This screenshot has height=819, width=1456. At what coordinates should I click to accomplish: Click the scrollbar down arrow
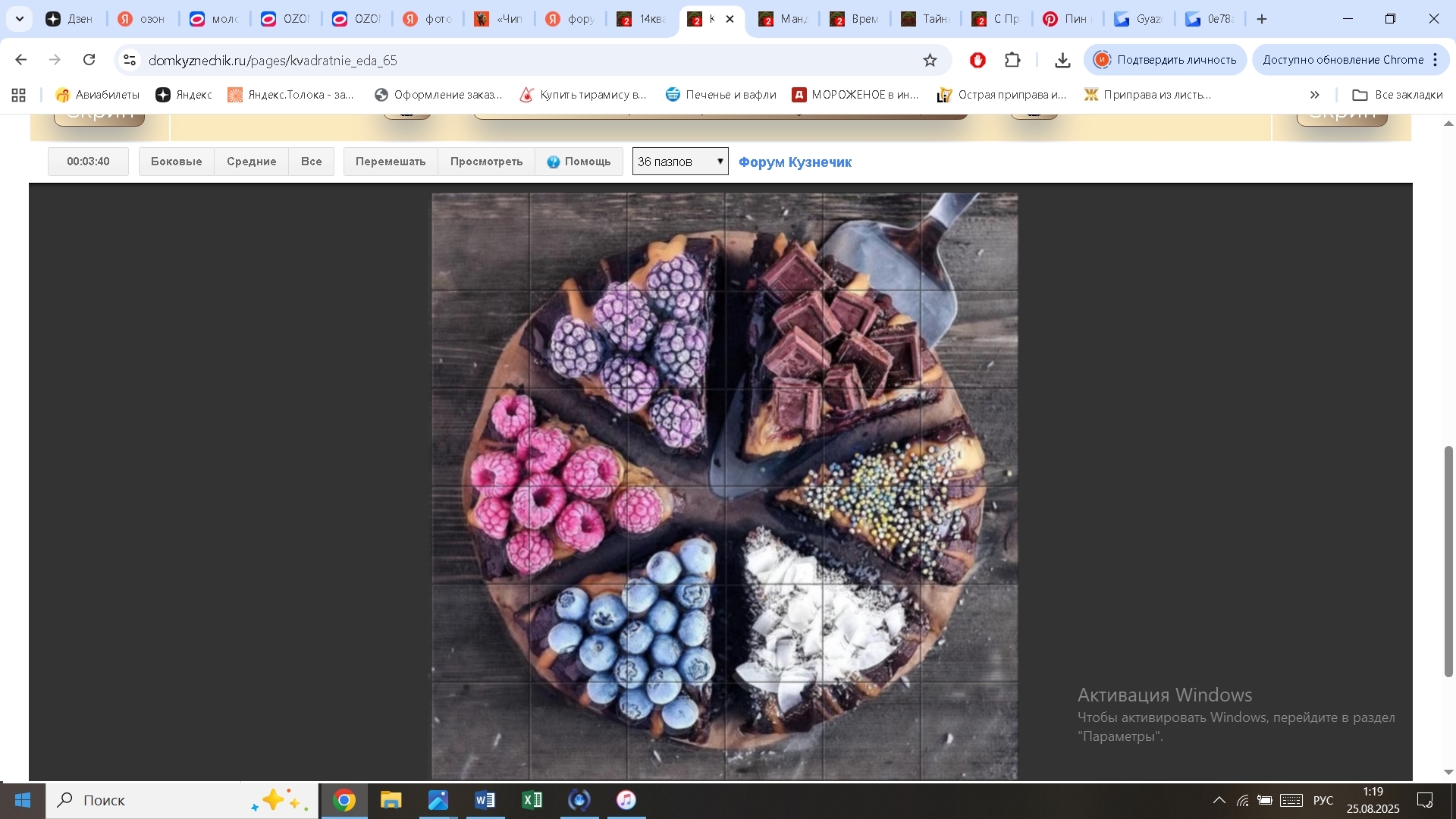(1448, 772)
